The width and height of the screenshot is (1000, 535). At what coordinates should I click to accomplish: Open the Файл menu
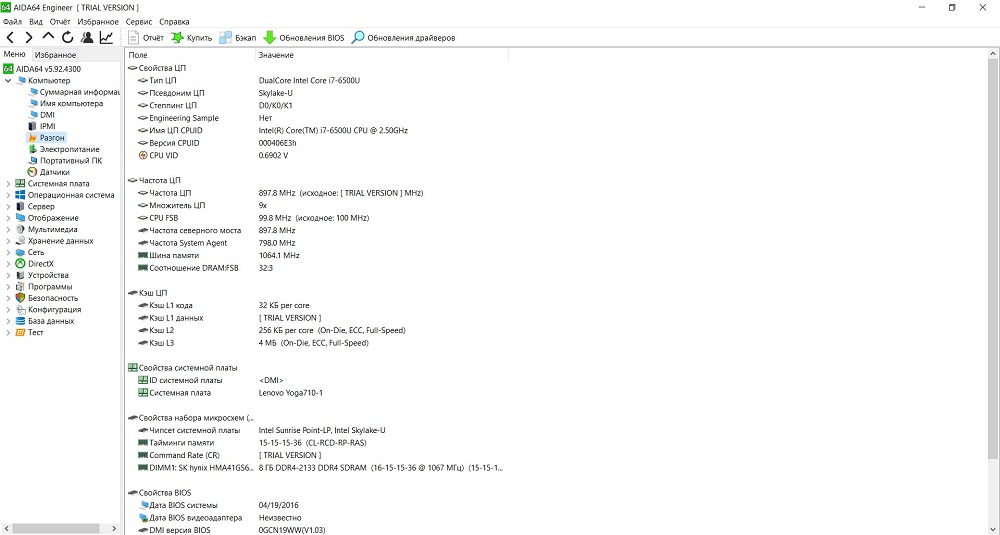coord(12,22)
